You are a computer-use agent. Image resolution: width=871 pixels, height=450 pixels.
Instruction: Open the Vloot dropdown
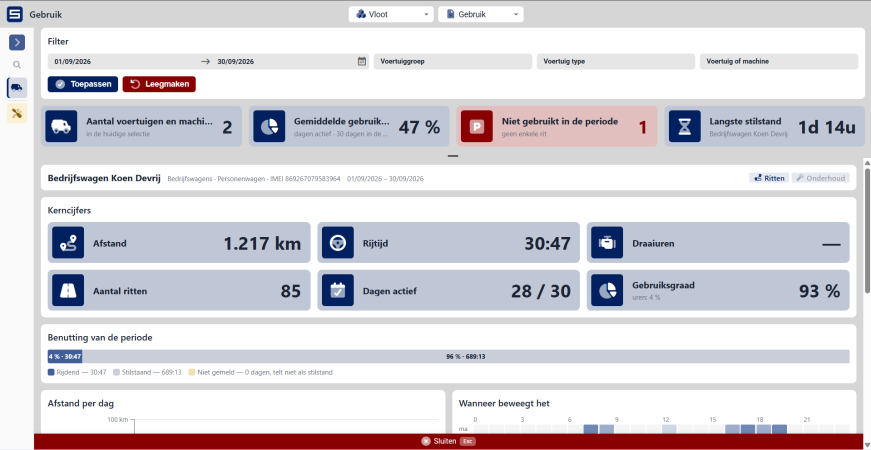391,14
